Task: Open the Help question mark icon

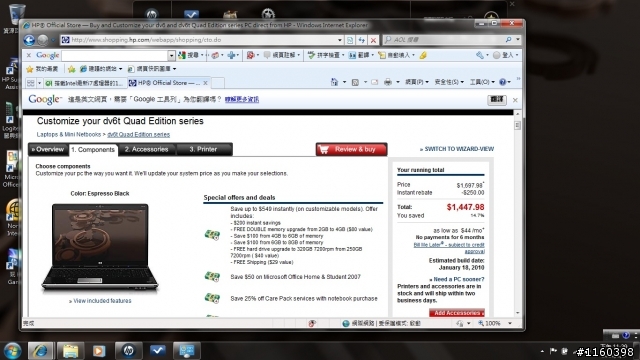Action: pos(502,82)
